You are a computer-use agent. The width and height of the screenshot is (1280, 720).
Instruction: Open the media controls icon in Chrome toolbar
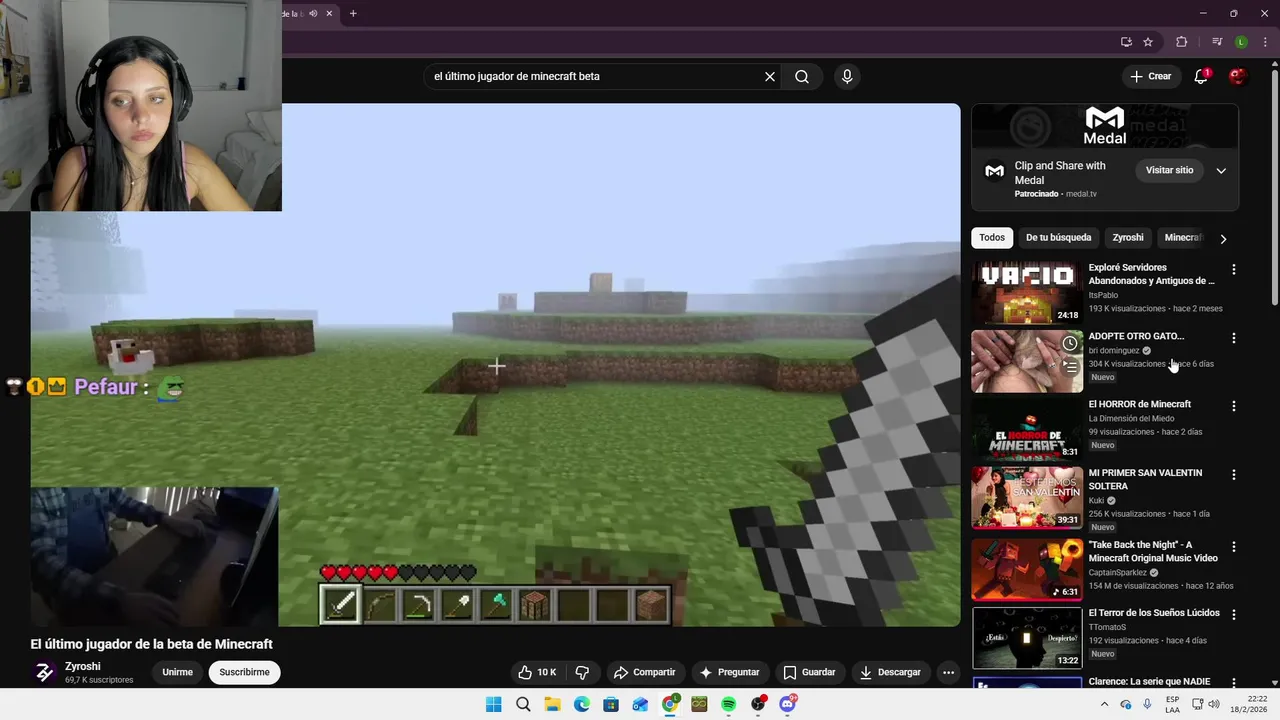(x=1217, y=42)
